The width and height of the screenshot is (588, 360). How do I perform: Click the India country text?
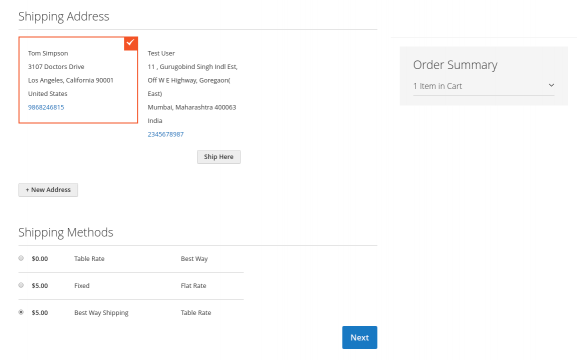[x=155, y=121]
